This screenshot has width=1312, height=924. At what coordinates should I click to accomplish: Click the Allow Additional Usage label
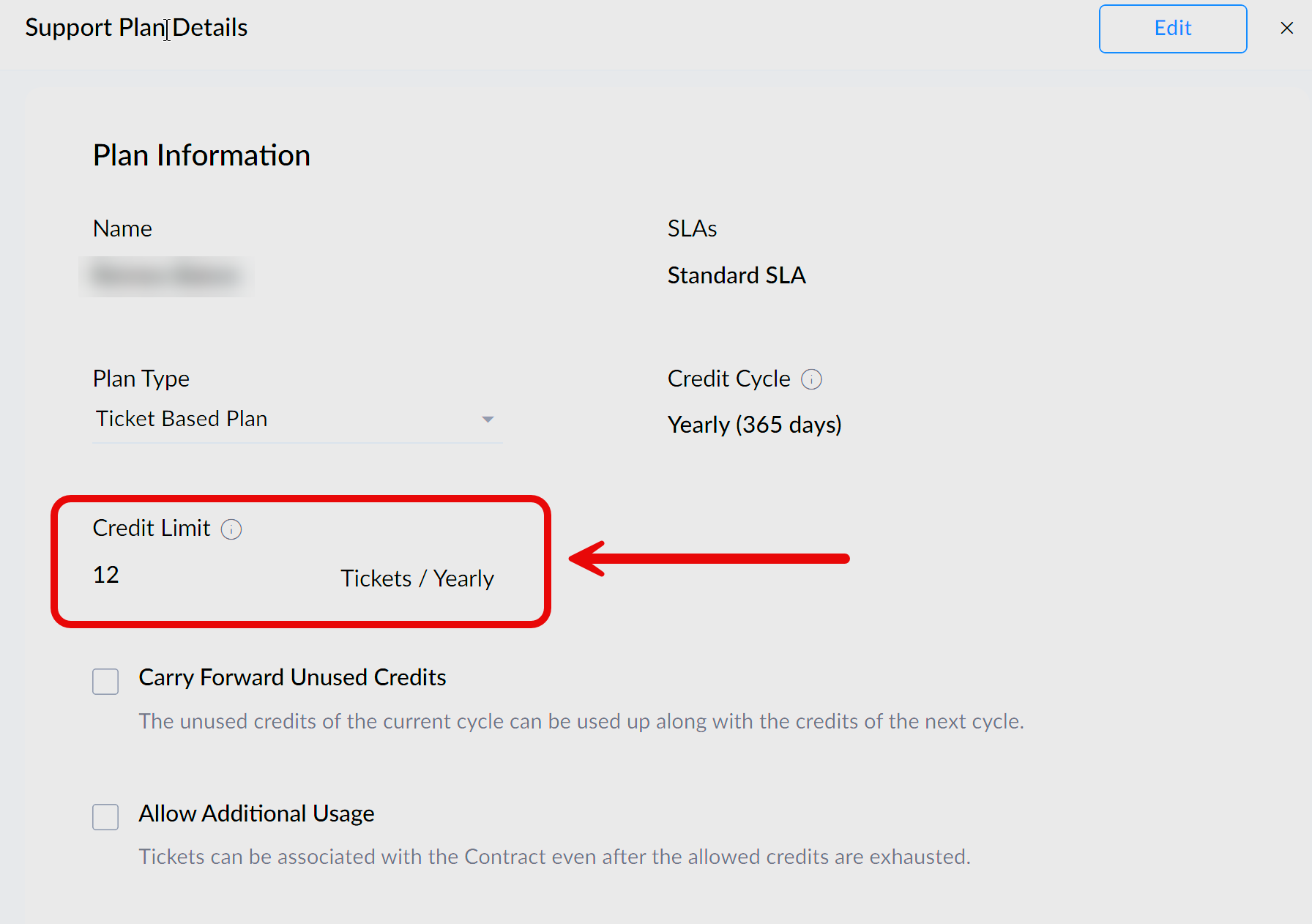(256, 814)
